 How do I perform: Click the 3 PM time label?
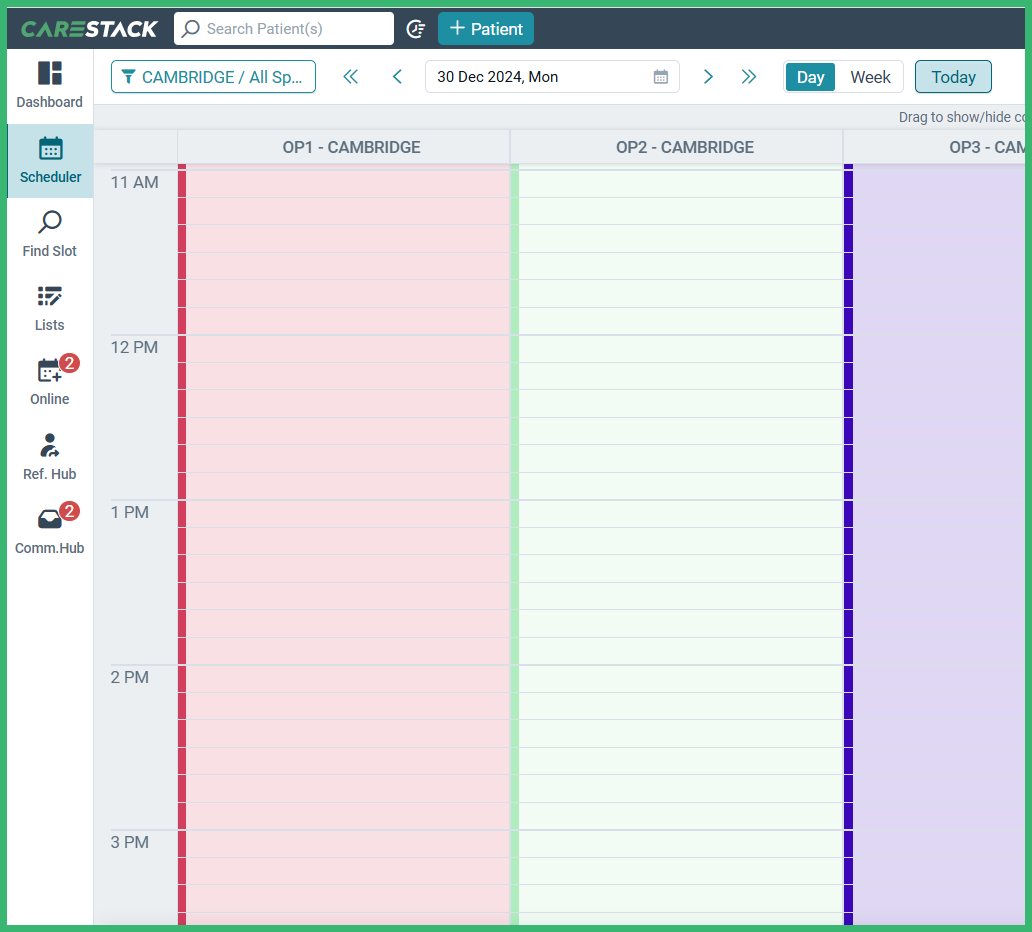point(130,842)
